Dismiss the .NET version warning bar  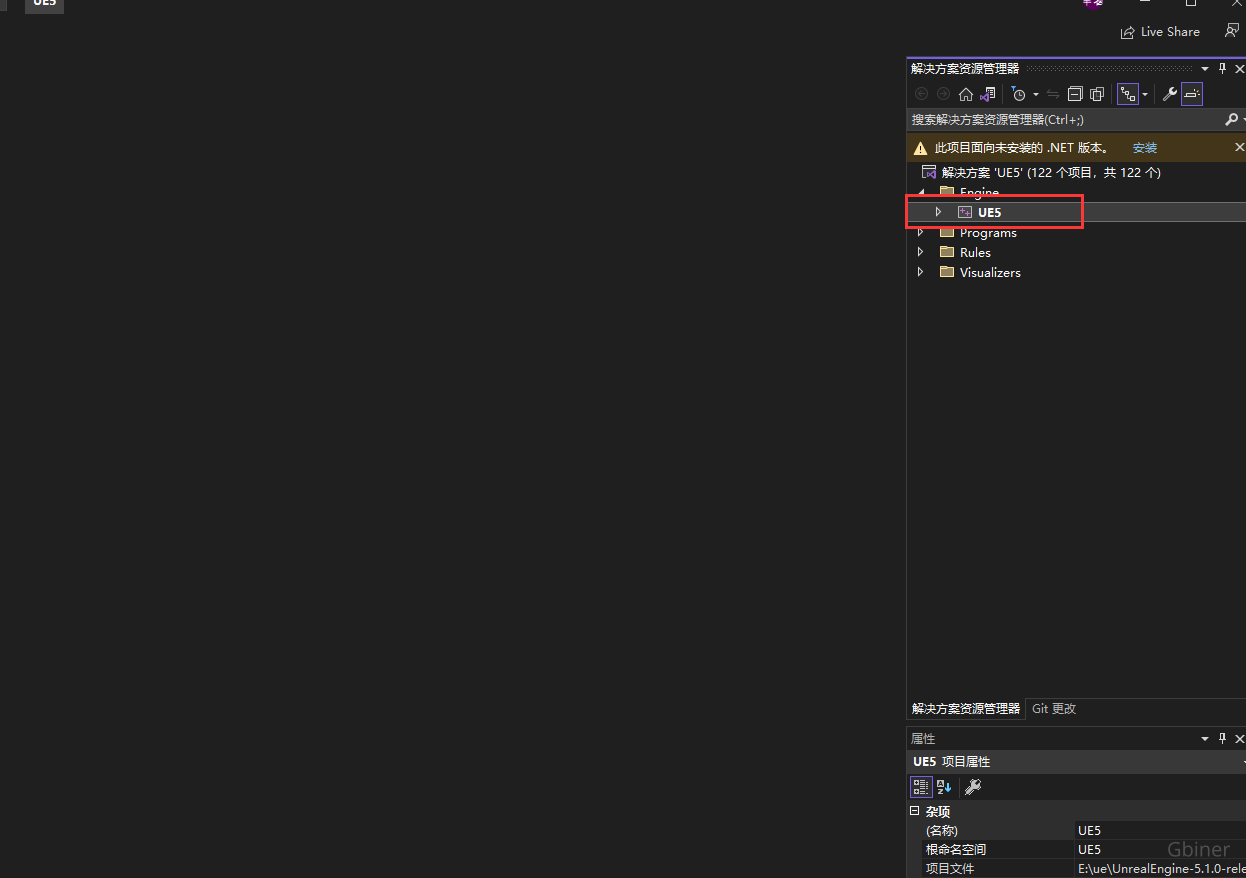(x=1239, y=147)
